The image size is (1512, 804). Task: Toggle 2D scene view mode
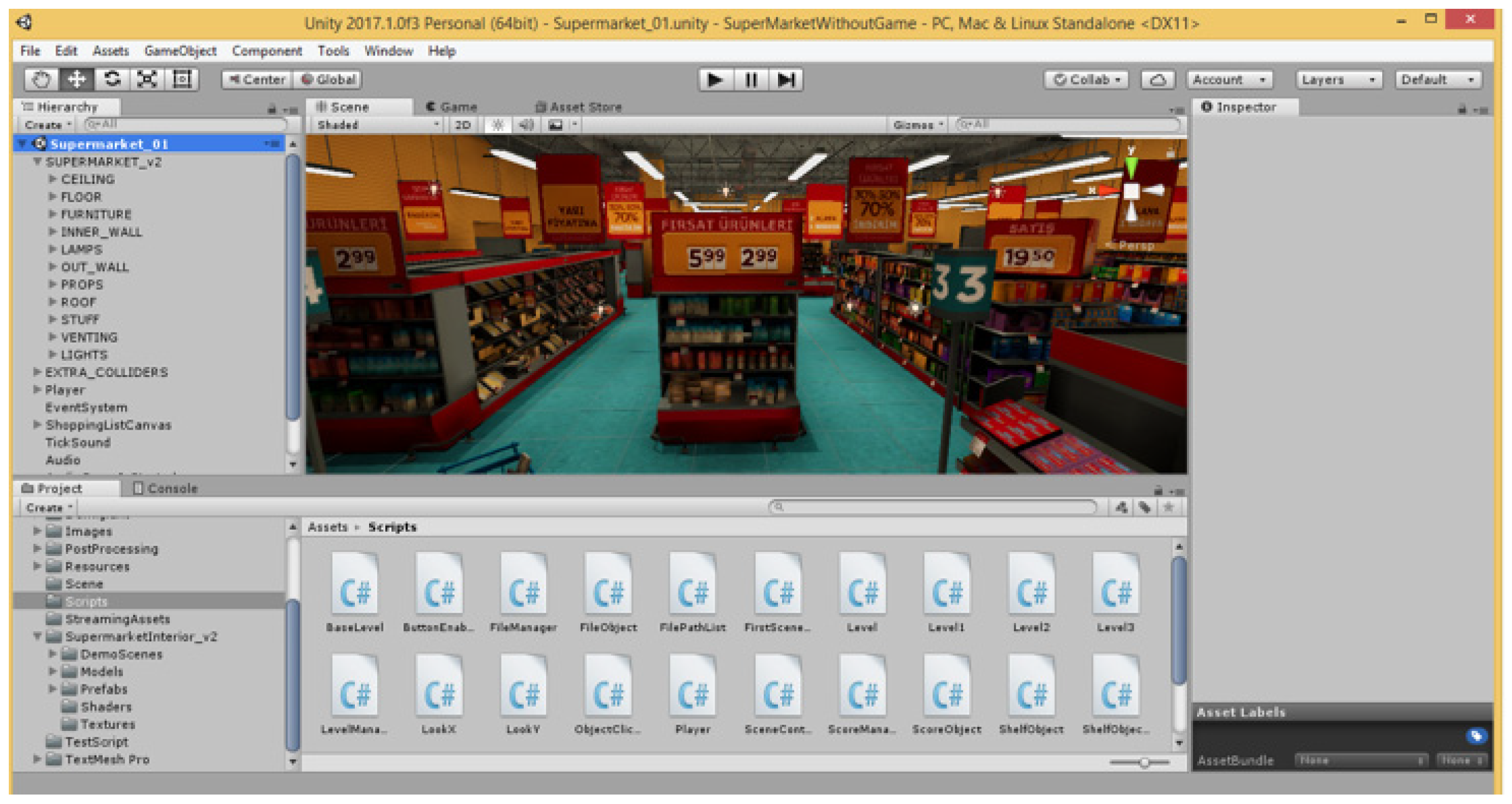463,125
